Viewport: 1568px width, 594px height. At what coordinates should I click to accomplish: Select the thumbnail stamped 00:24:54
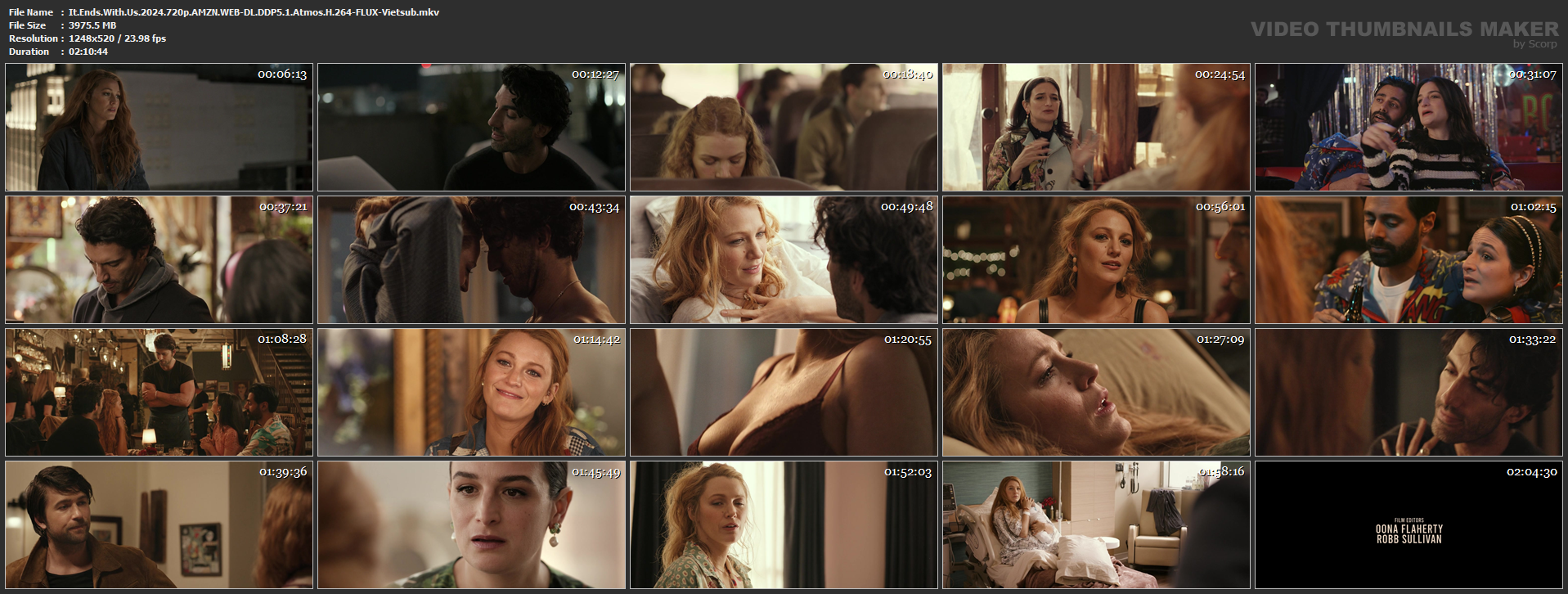pos(1096,128)
